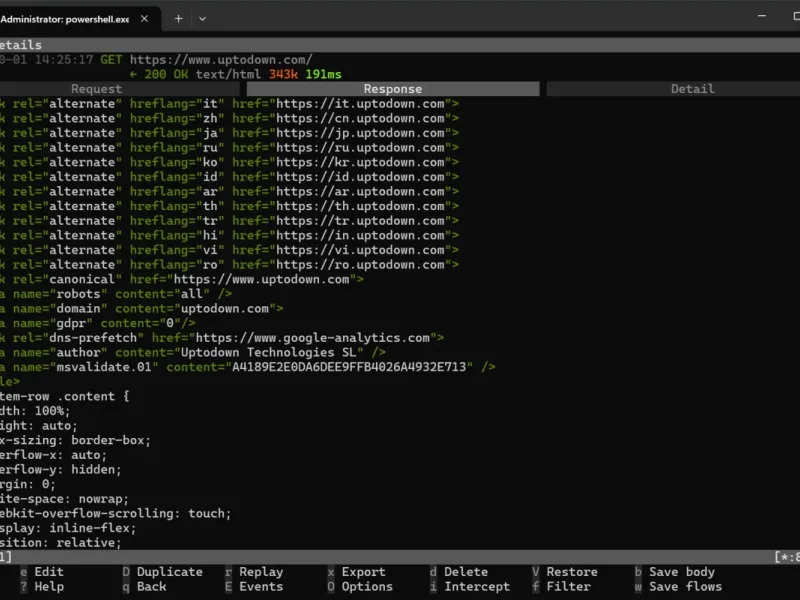
Task: Click the domain meta content uptodown.com
Action: pos(225,309)
